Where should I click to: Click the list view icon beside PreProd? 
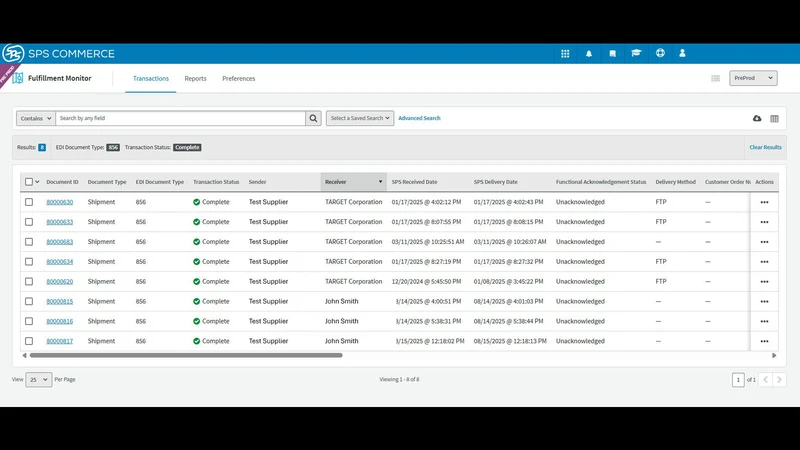click(x=715, y=79)
